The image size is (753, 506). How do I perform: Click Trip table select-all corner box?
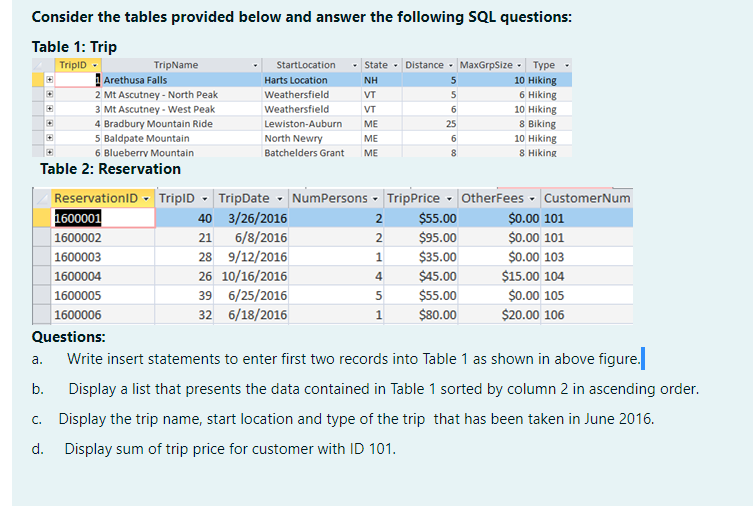pyautogui.click(x=43, y=65)
